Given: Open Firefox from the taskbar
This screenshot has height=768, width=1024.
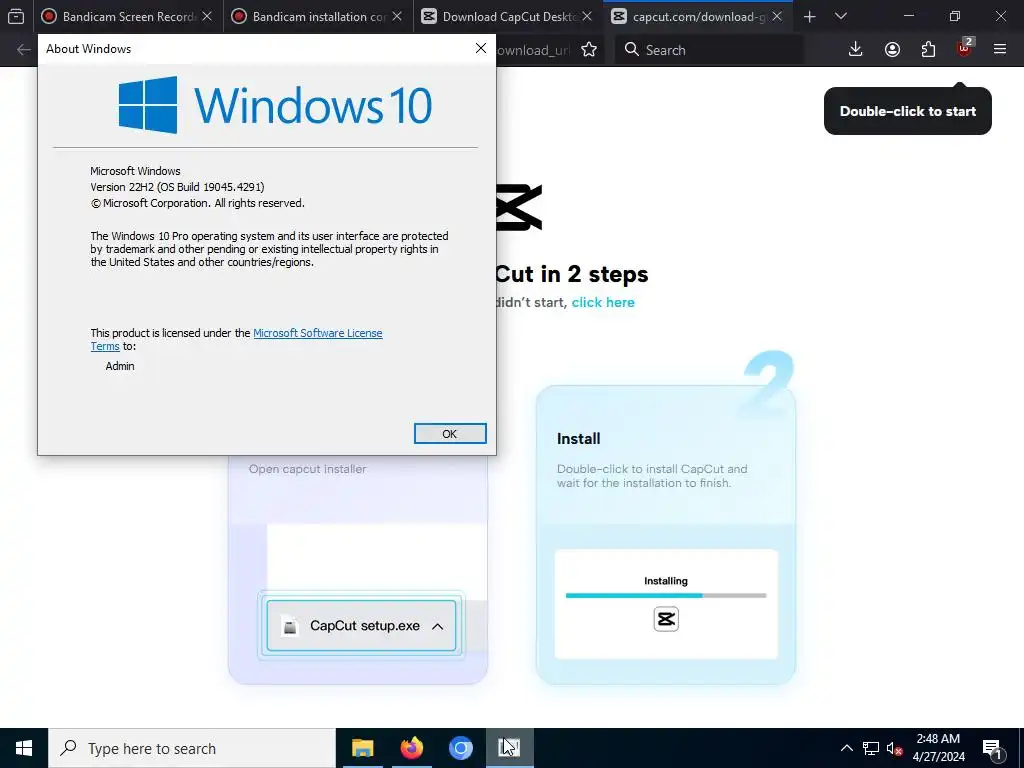Looking at the screenshot, I should (411, 748).
